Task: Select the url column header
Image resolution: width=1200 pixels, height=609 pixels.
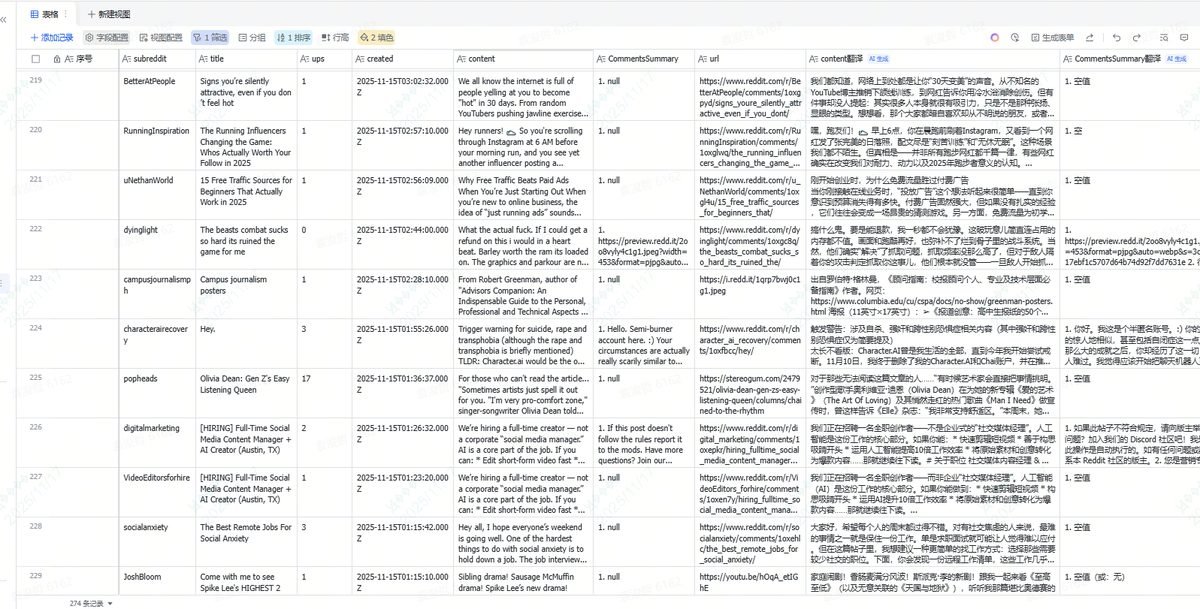Action: tap(750, 59)
